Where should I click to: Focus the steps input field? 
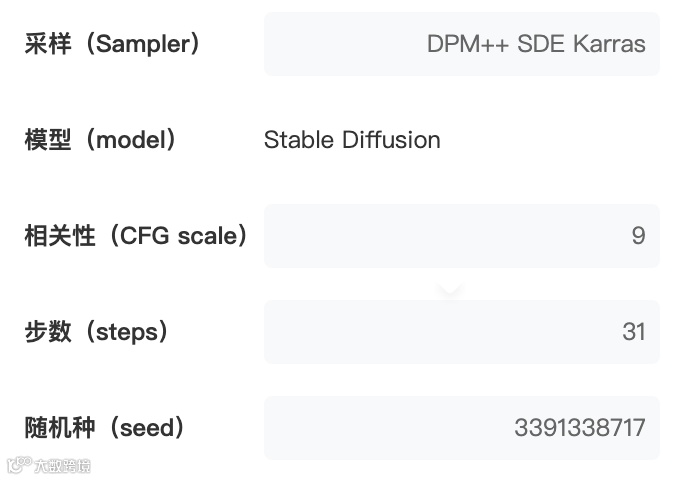tap(461, 332)
